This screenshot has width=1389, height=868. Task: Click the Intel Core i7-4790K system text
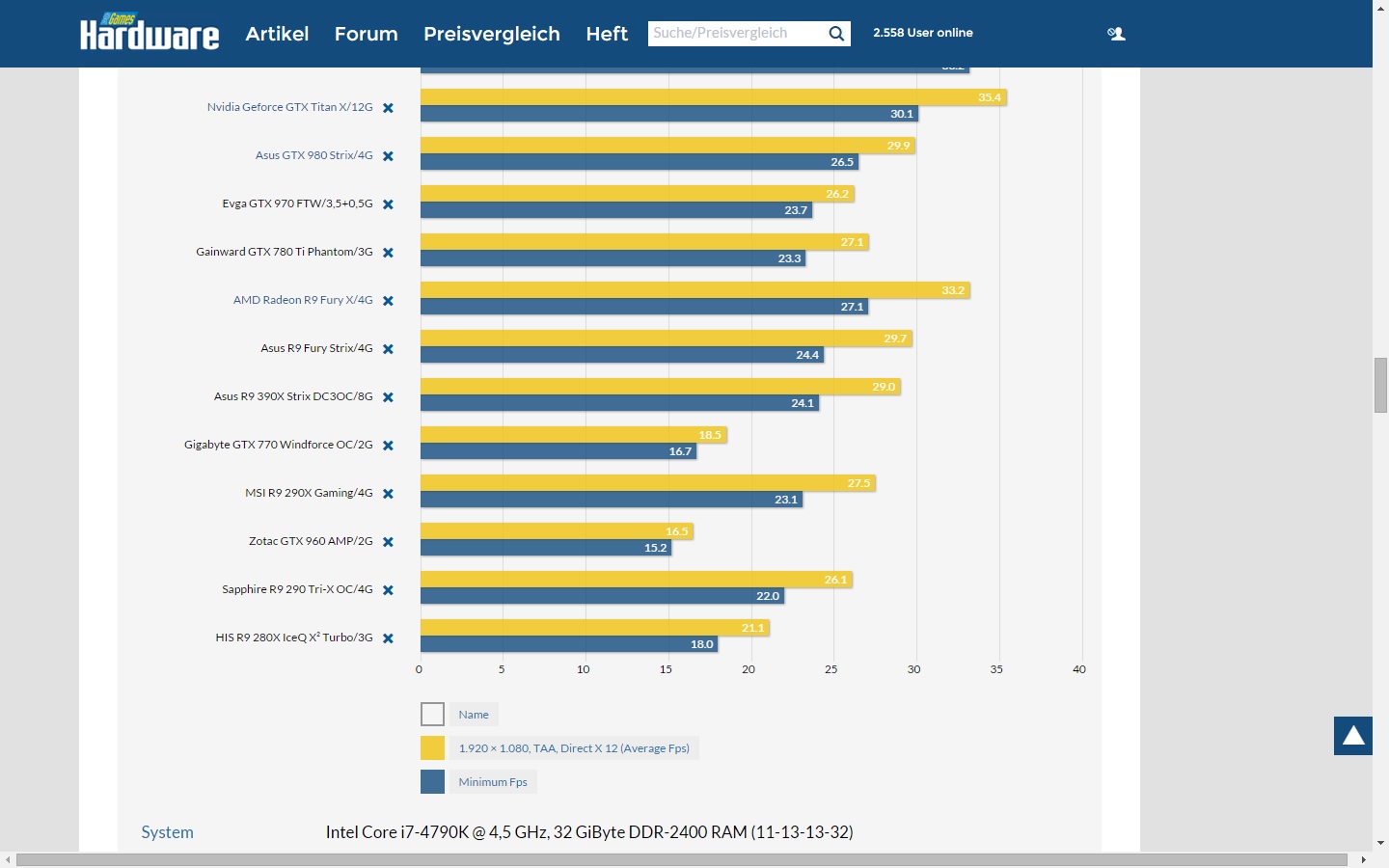point(589,832)
